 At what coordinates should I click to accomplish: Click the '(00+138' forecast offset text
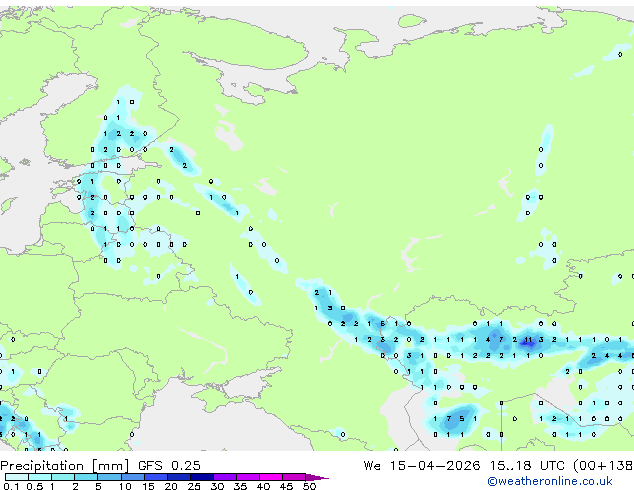coord(603,466)
